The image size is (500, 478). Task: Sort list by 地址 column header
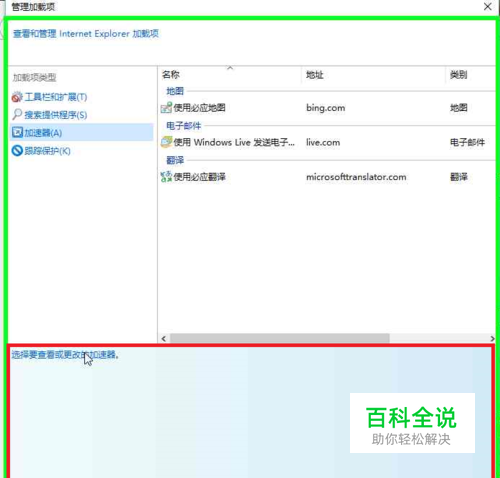click(x=315, y=75)
